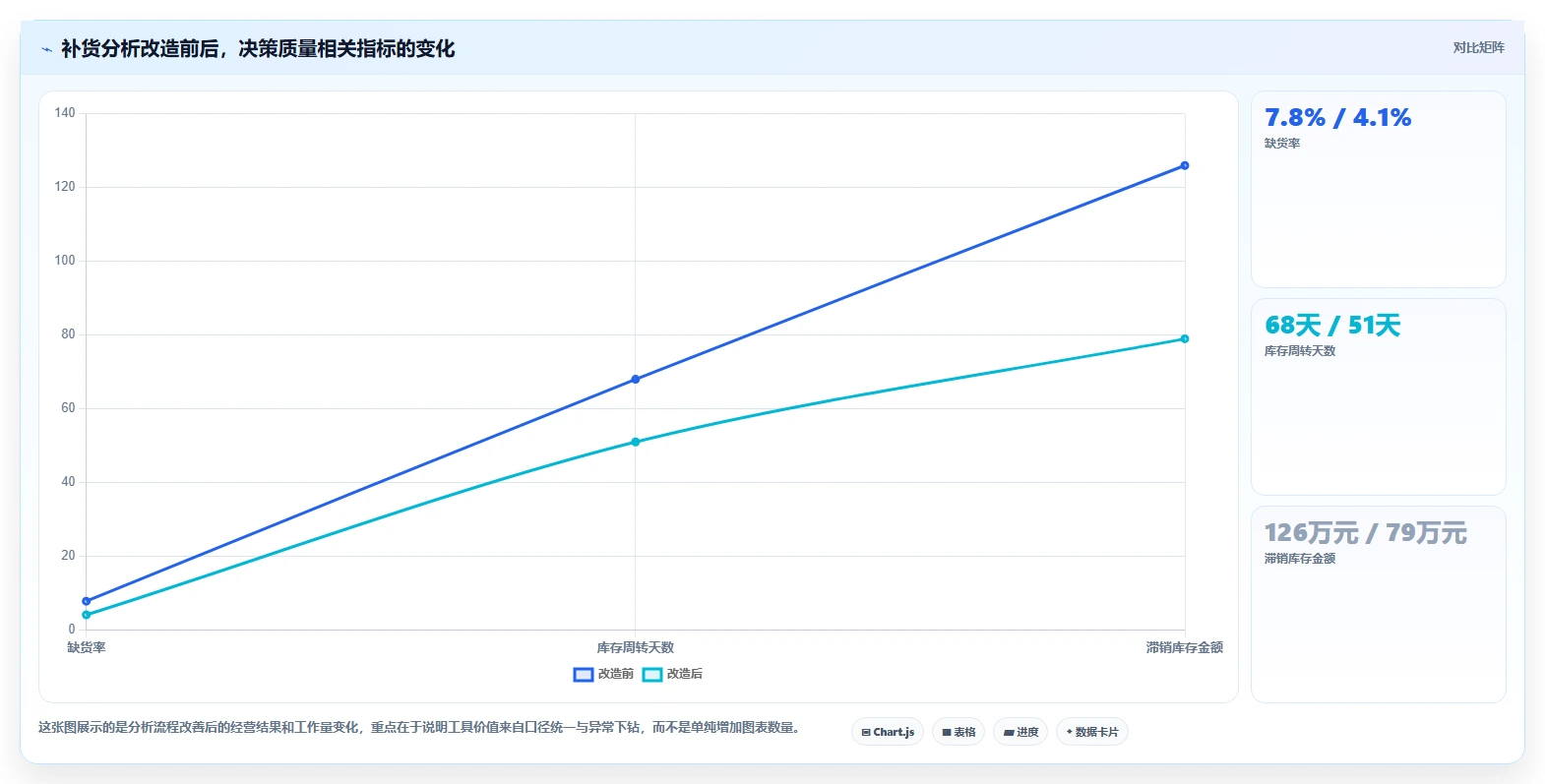Toggle the 改造前 legend swatch
Viewport: 1545px width, 784px height.
tap(584, 674)
